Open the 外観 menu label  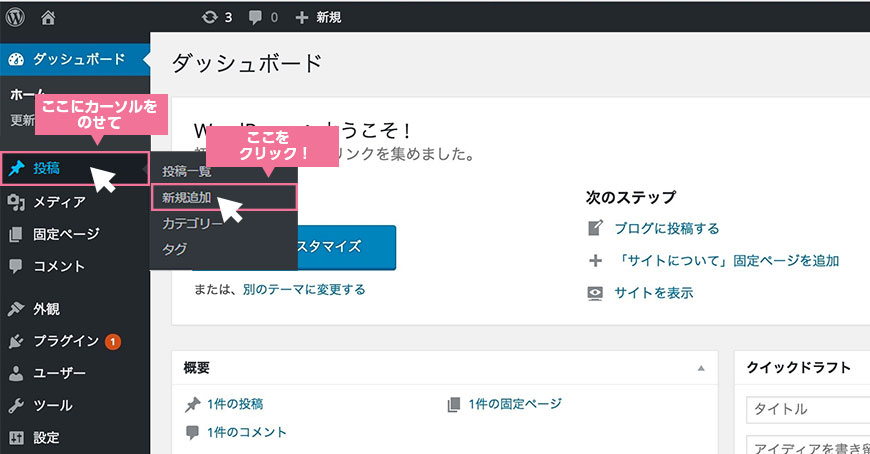(x=46, y=309)
